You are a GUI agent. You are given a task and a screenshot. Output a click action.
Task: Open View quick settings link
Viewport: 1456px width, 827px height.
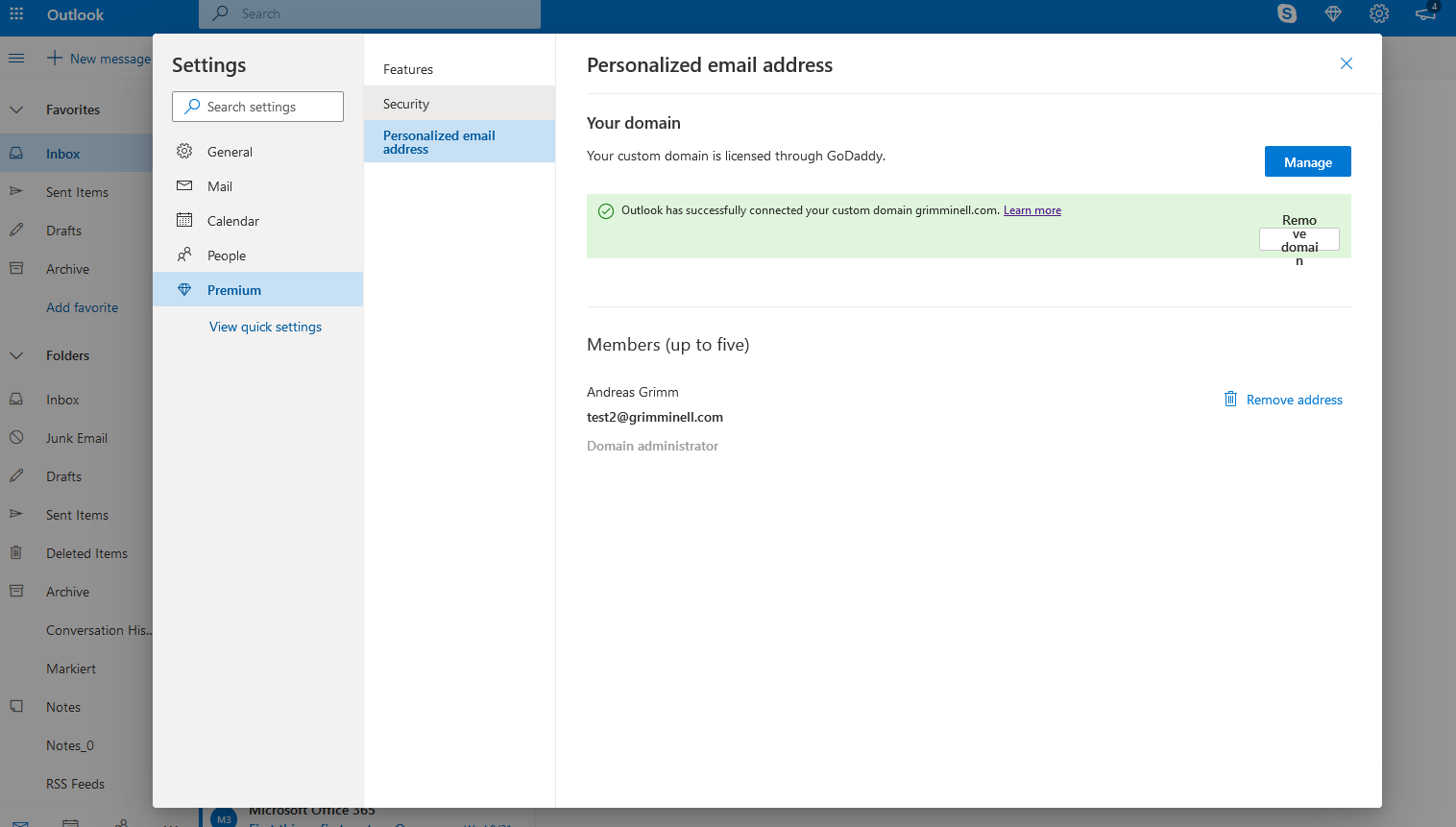coord(265,327)
